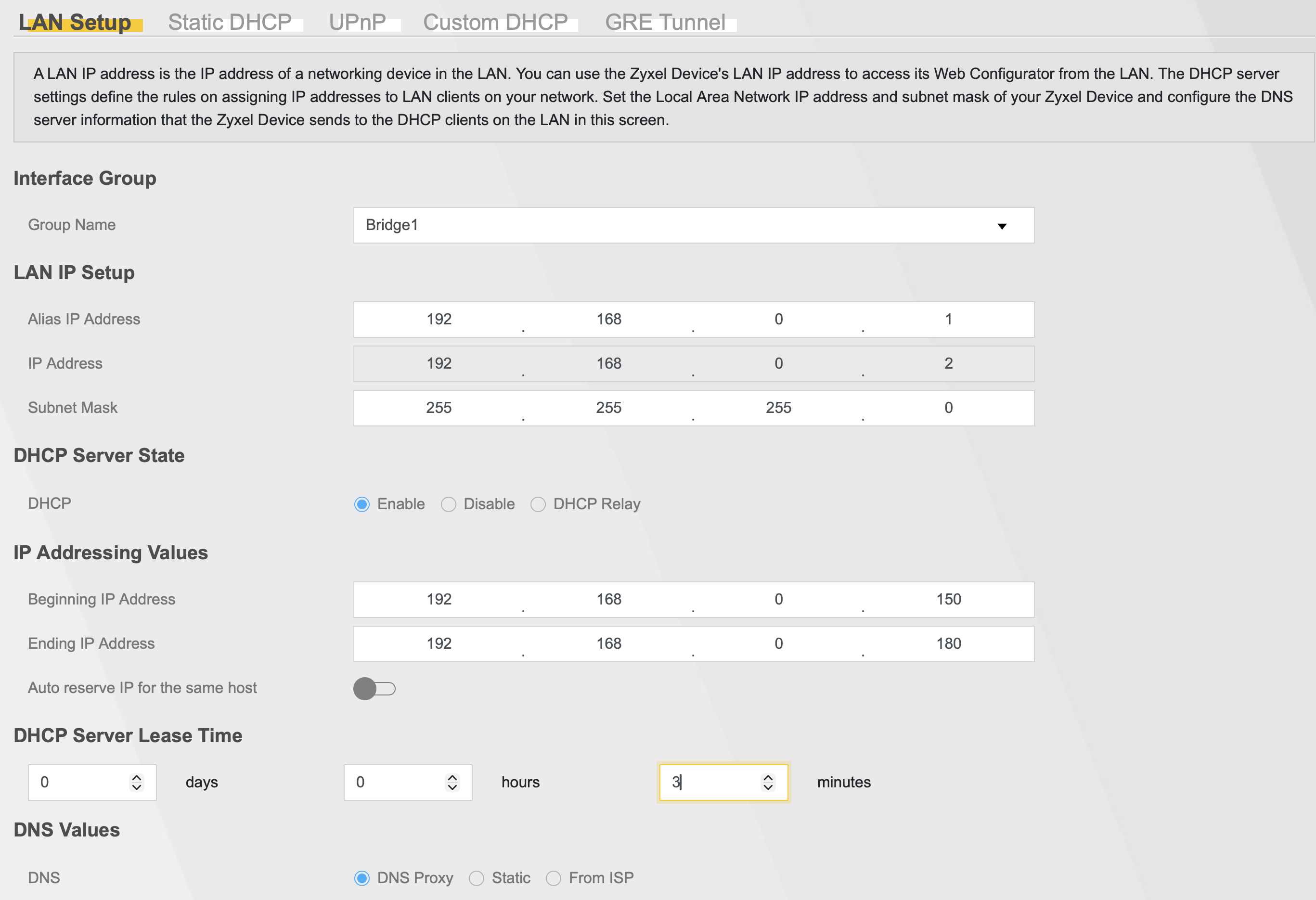This screenshot has width=1316, height=900.
Task: Open the Custom DHCP tab
Action: click(x=495, y=22)
